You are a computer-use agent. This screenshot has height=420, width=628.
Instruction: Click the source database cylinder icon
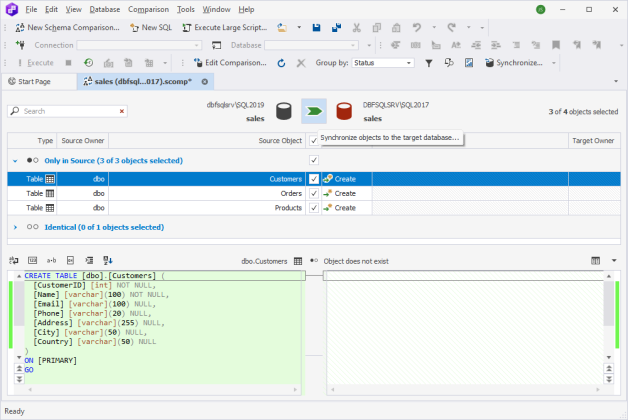pos(284,111)
